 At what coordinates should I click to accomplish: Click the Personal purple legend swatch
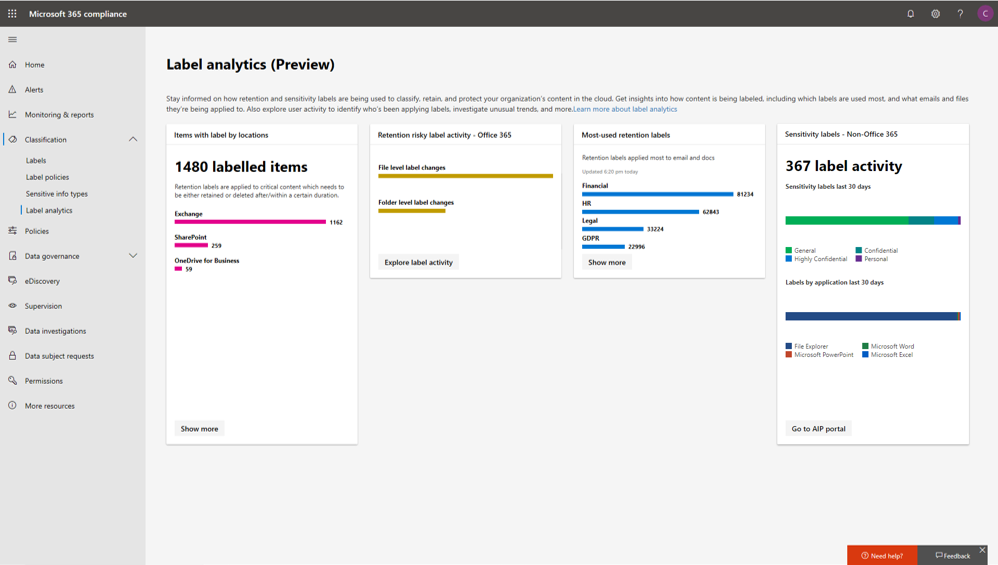859,259
